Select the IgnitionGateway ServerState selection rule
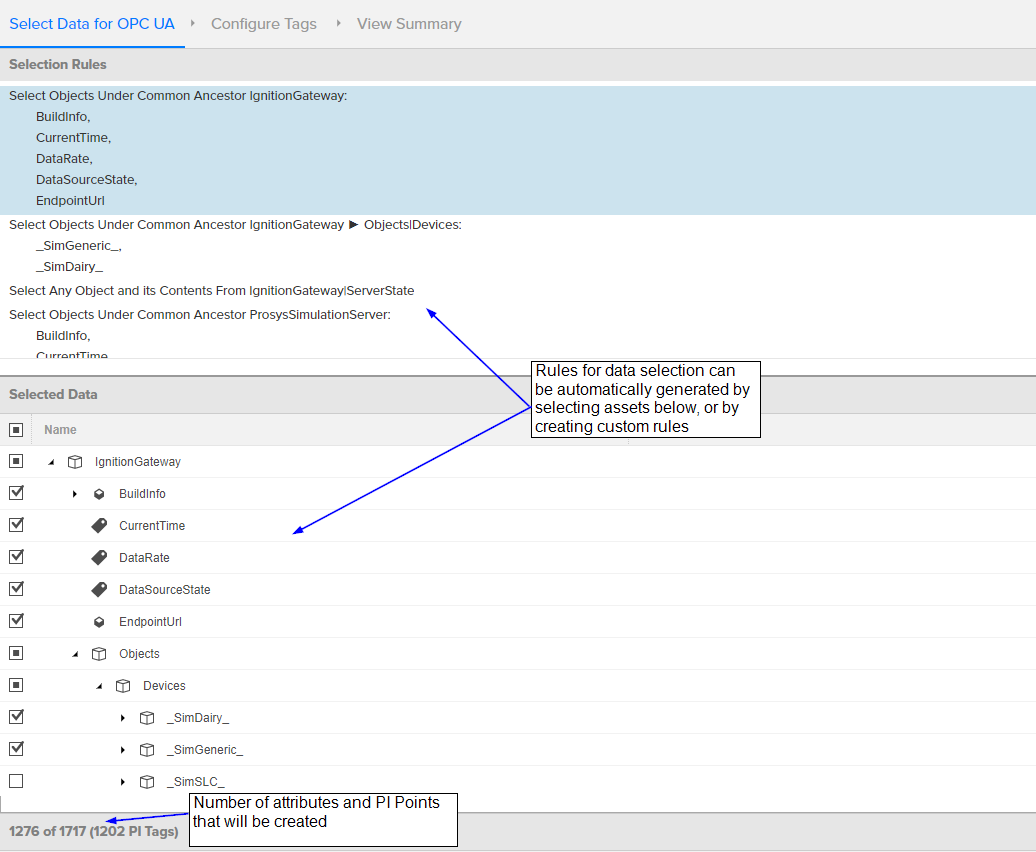Image resolution: width=1036 pixels, height=852 pixels. coord(211,291)
